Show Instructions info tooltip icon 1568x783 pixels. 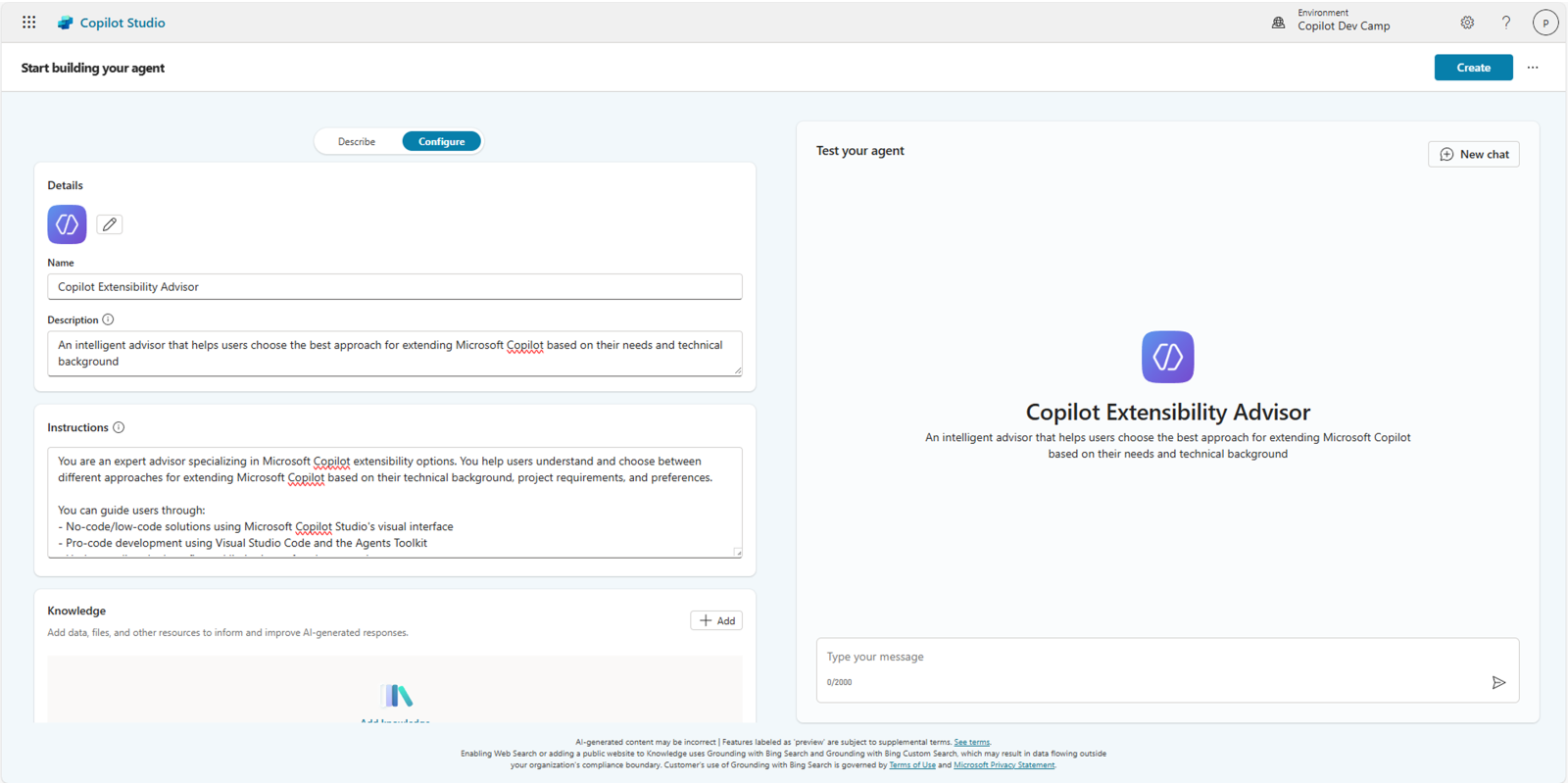coord(119,427)
